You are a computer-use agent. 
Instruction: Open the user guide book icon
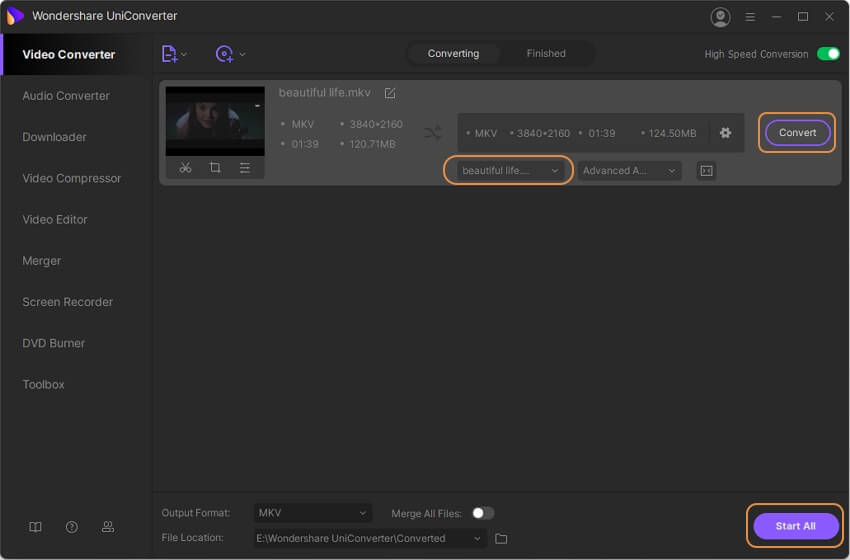35,527
